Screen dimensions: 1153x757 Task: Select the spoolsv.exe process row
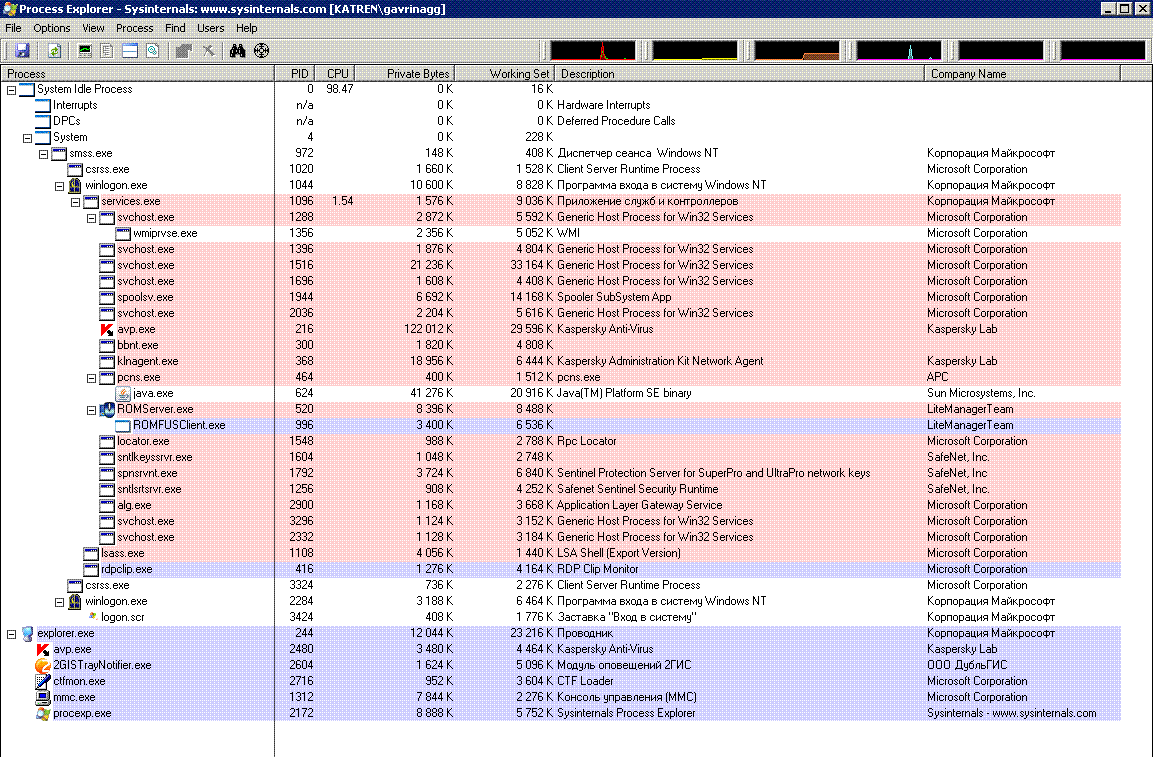560,297
